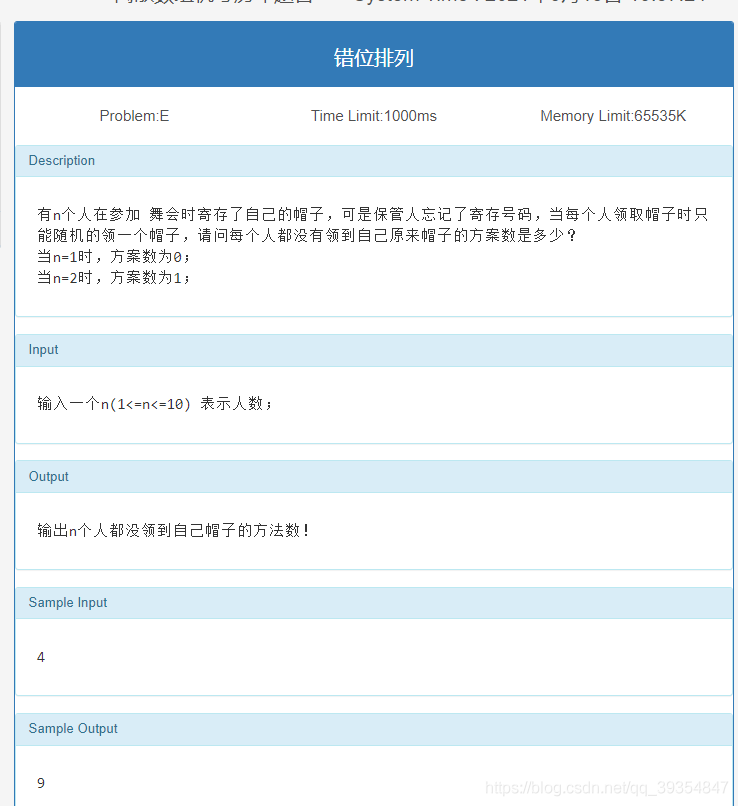Viewport: 738px width, 806px height.
Task: Click the line 当n=1时，方案数为0
Action: [114, 257]
